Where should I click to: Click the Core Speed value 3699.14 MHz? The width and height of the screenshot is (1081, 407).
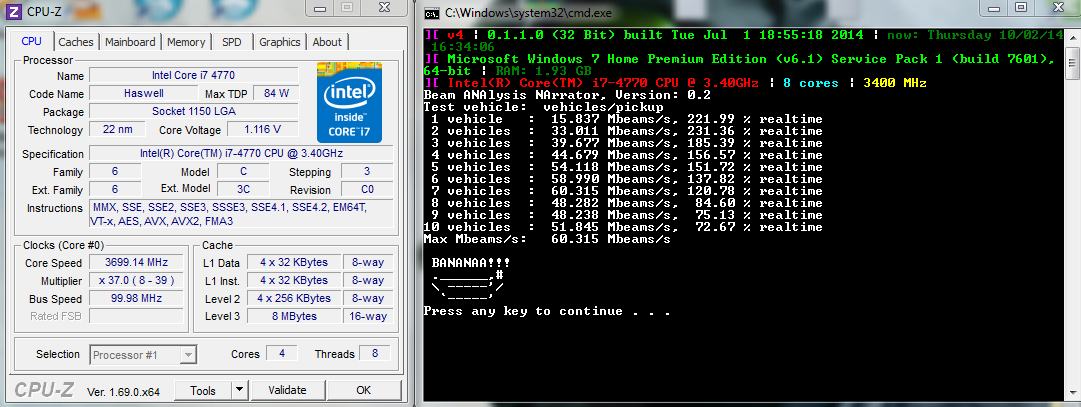tap(136, 263)
